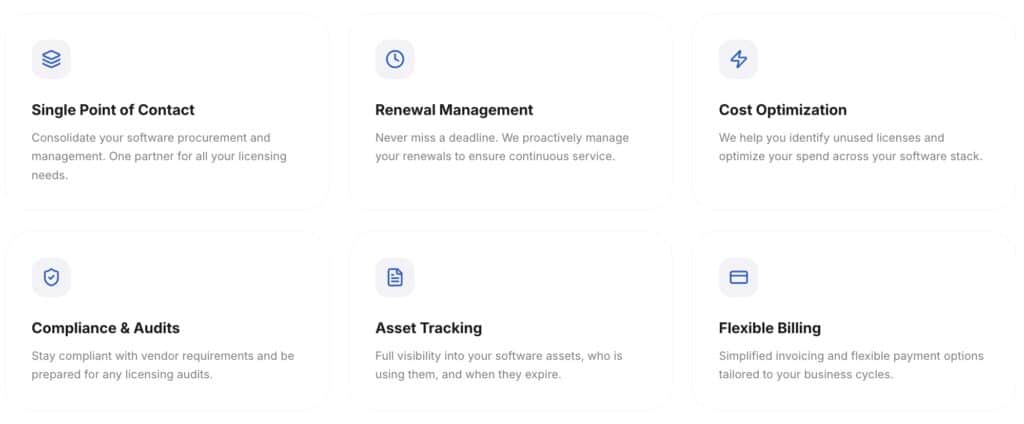Select the Renewal Management heading

click(454, 110)
